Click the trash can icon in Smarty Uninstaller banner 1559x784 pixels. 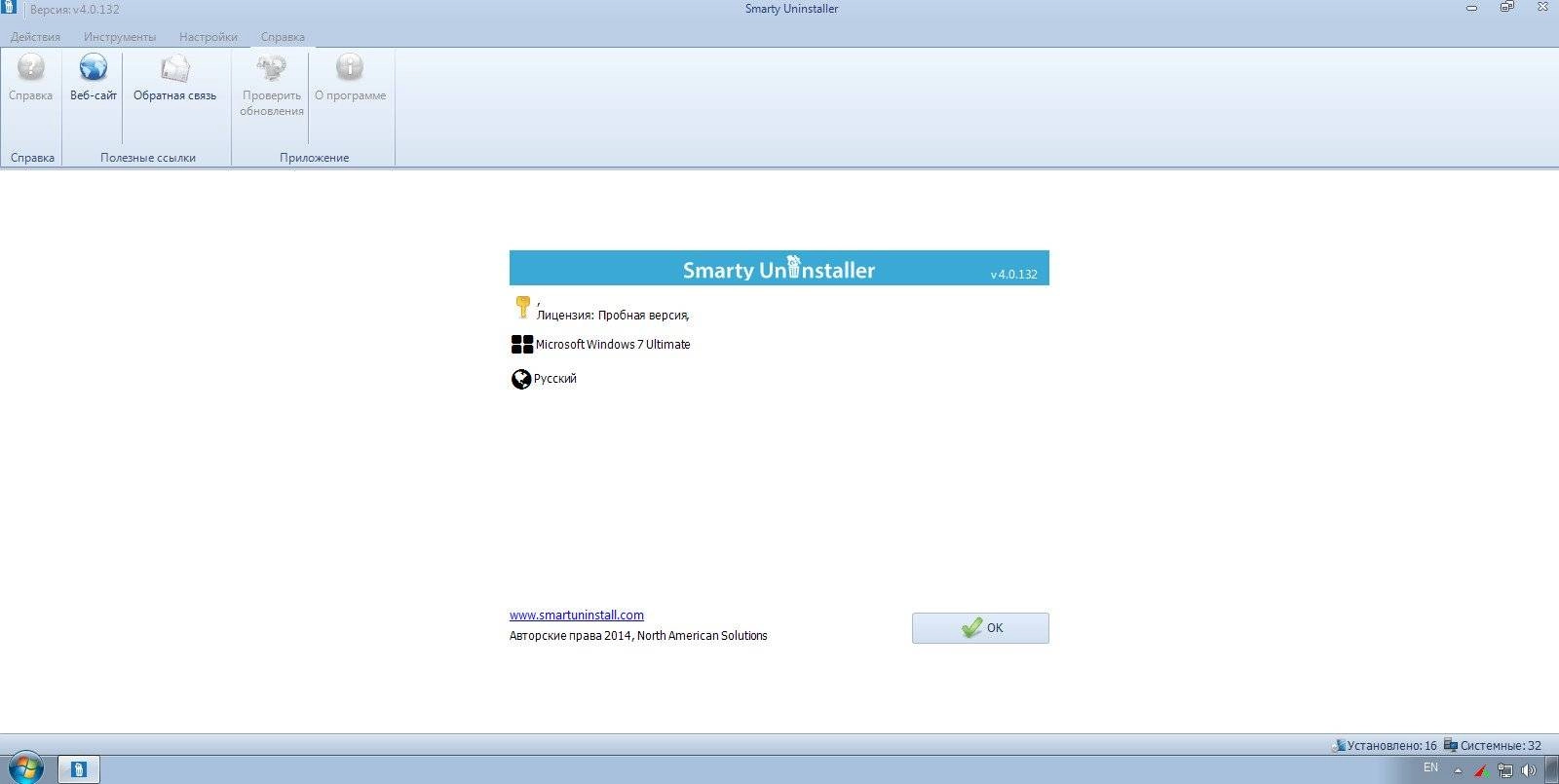(x=793, y=266)
